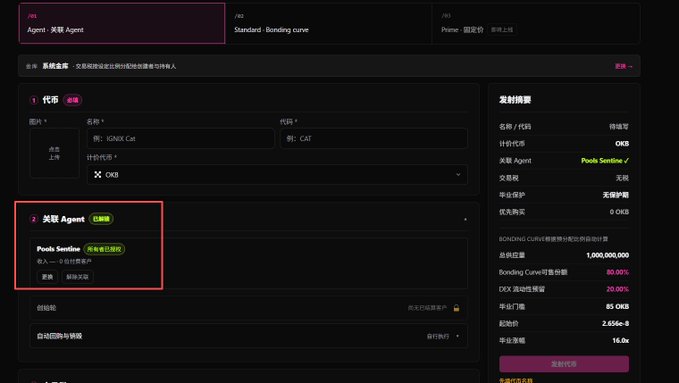Click the 85 OKB graduation threshold value
Image resolution: width=679 pixels, height=383 pixels.
point(617,306)
